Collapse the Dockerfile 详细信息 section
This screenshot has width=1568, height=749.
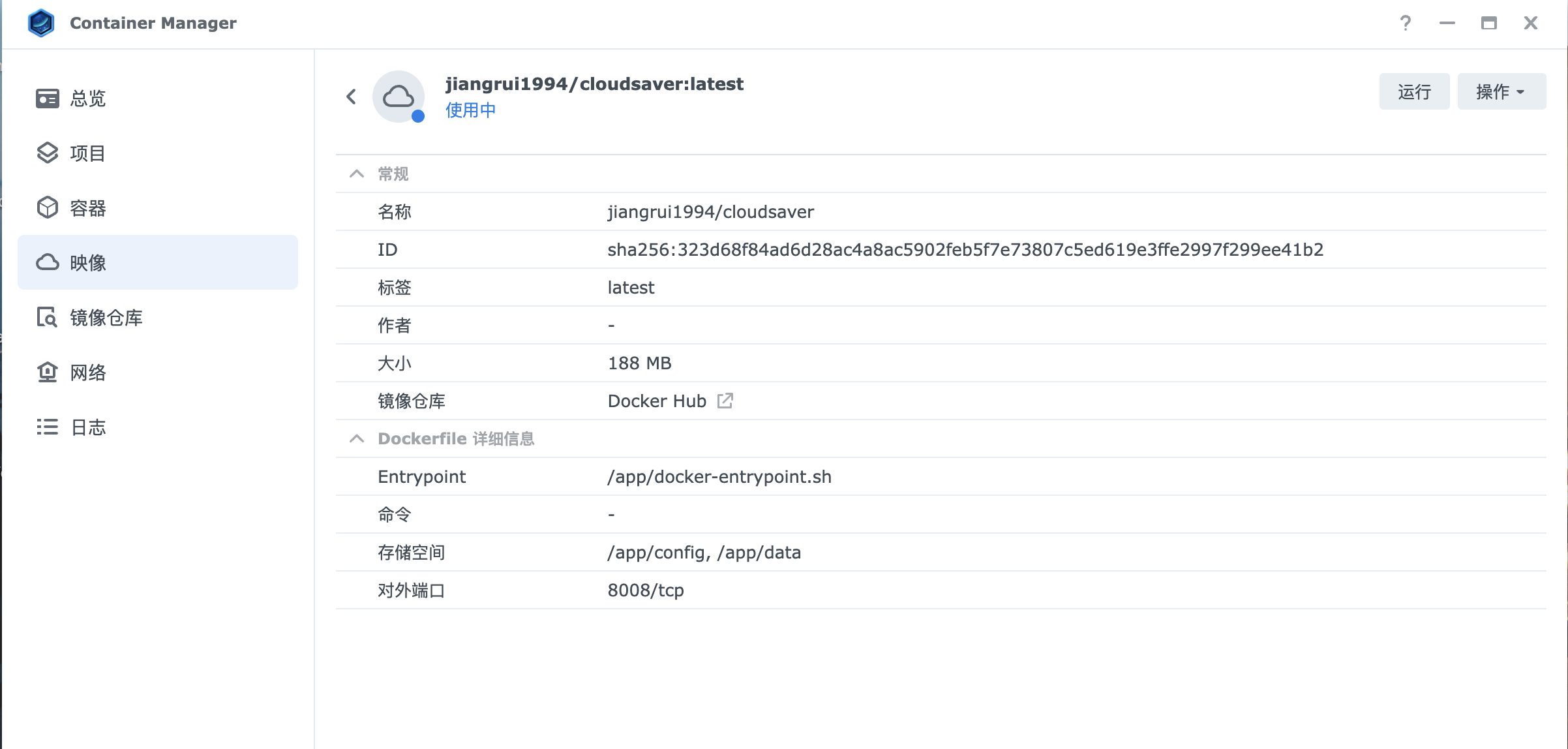coord(357,438)
